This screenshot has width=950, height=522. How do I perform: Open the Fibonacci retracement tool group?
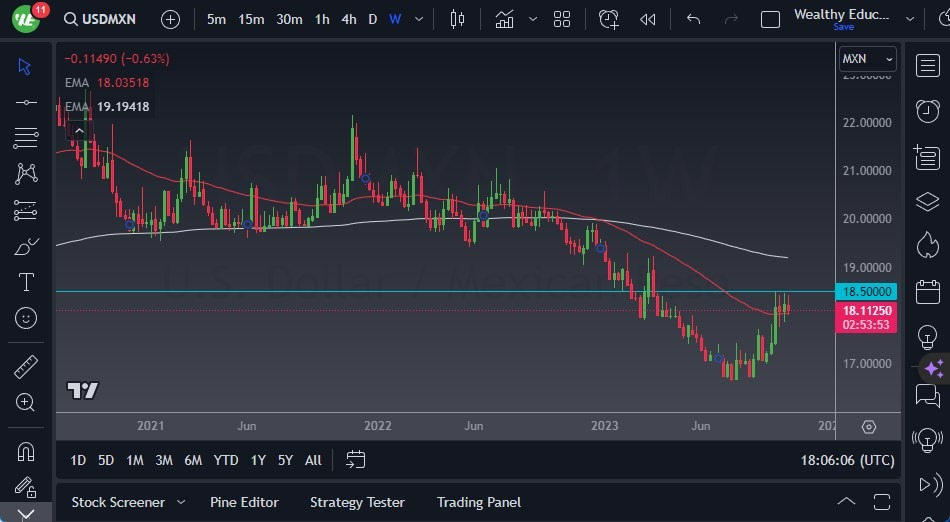(25, 138)
